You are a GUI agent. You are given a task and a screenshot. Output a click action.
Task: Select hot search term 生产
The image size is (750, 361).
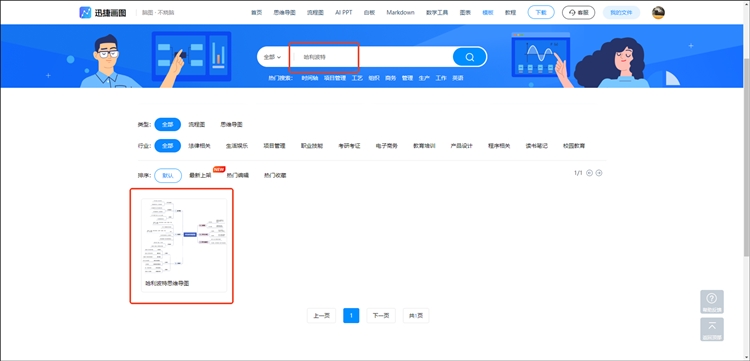[424, 78]
